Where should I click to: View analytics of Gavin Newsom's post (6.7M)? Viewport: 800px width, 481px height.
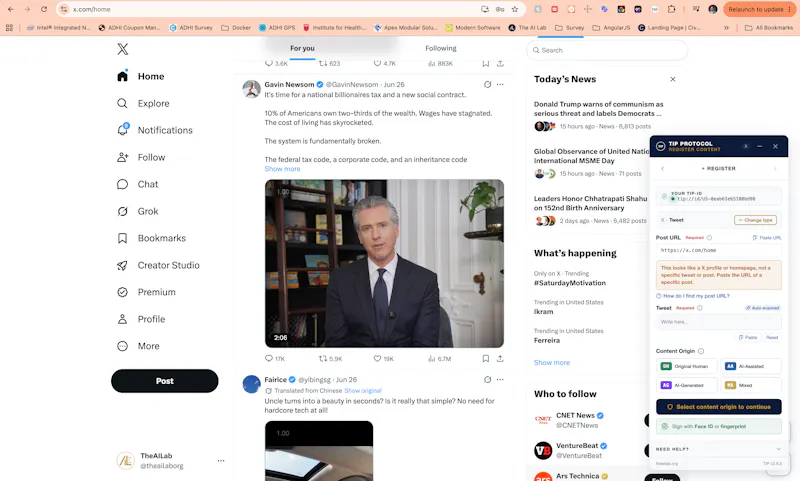click(x=439, y=359)
